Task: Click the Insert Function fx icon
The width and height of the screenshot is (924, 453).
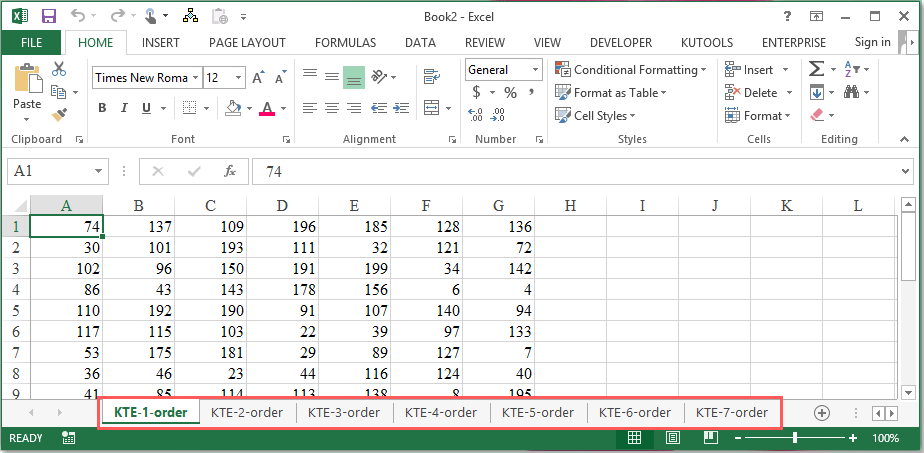Action: tap(230, 171)
